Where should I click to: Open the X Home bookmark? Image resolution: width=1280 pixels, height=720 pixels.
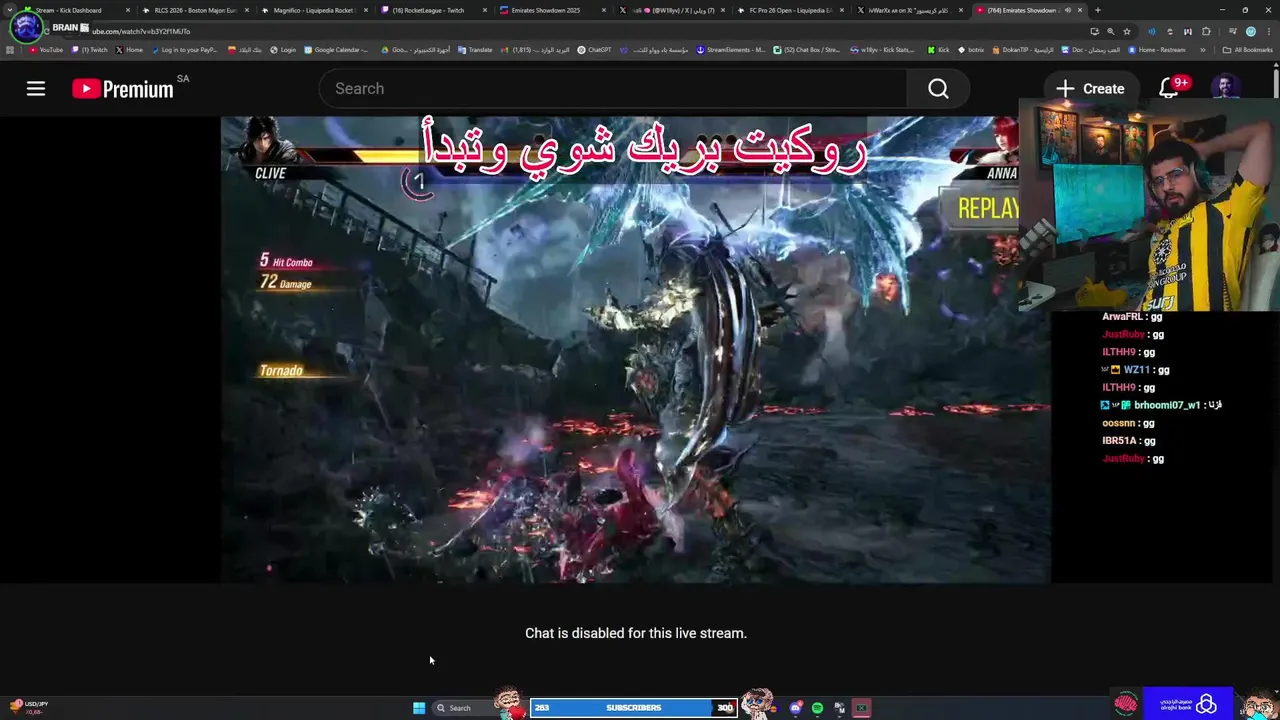click(130, 49)
